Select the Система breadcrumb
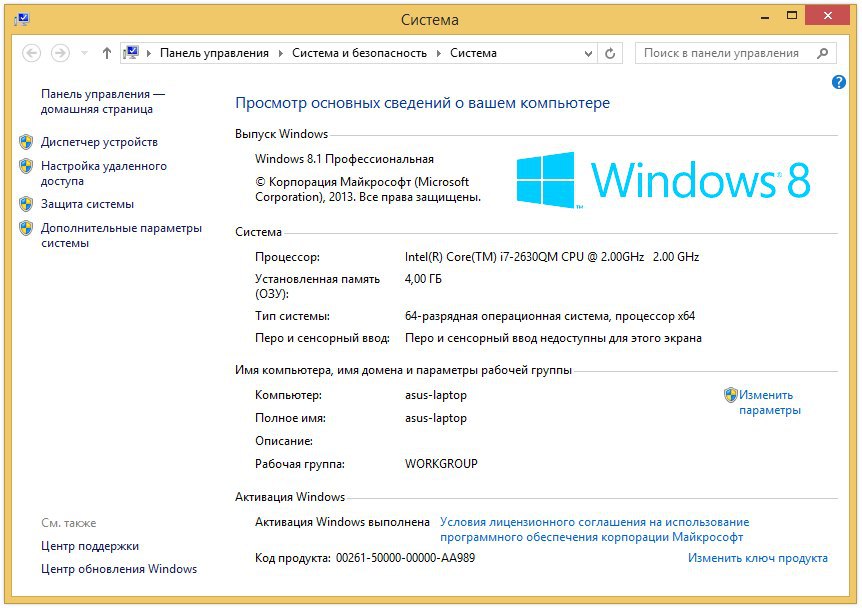Viewport: 862px width, 608px height. point(473,53)
